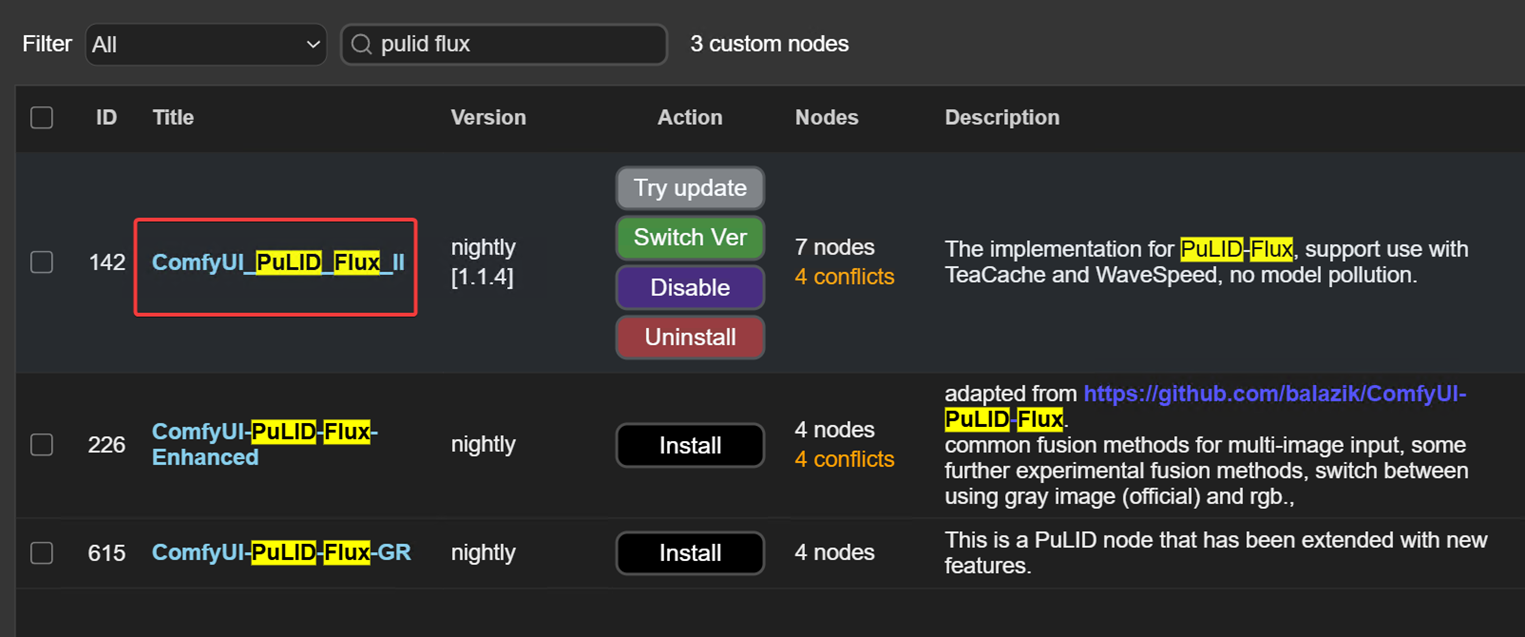Click Switch Ver for node 142
1525x637 pixels.
(690, 237)
